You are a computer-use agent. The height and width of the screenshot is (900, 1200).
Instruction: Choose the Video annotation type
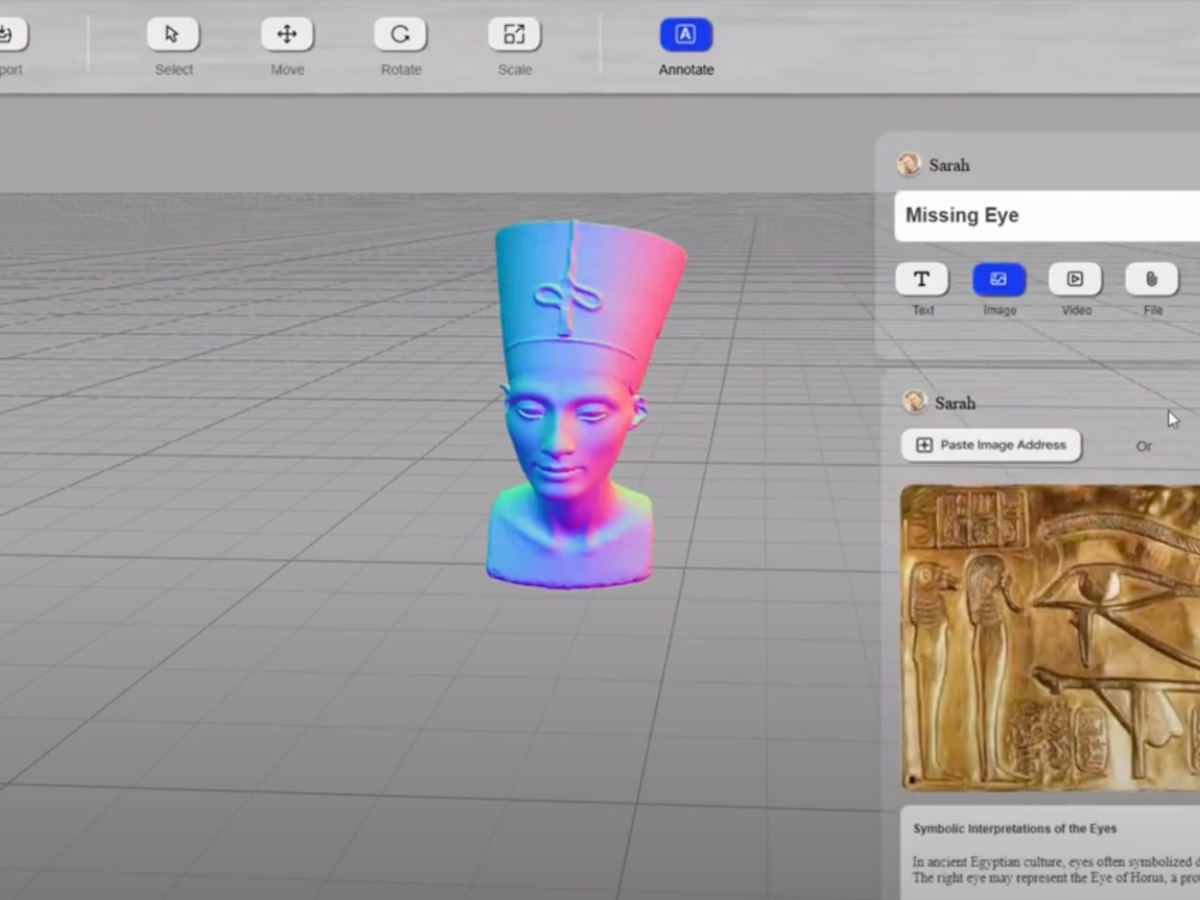(1075, 279)
